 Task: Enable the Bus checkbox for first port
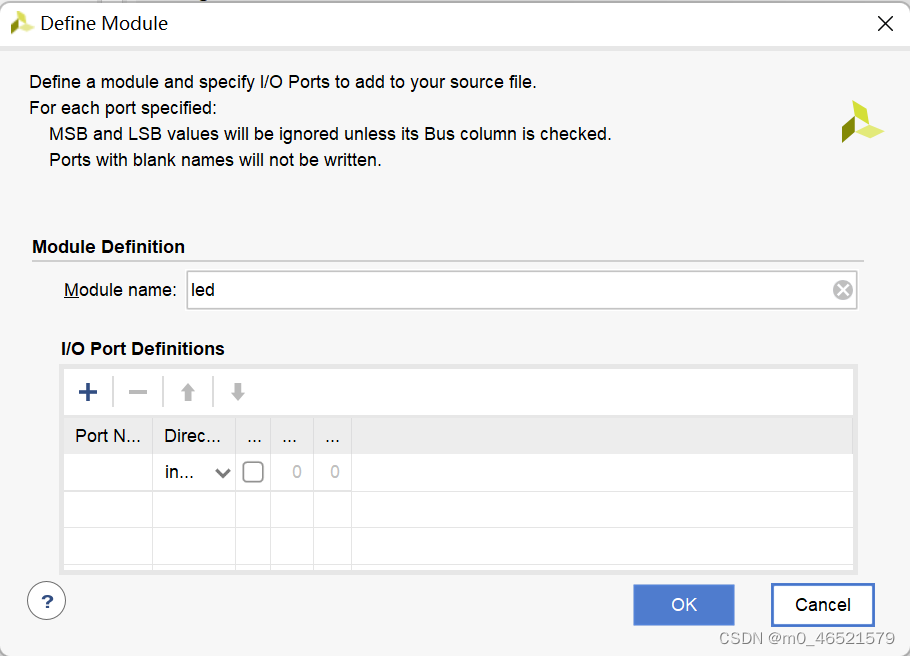[253, 472]
